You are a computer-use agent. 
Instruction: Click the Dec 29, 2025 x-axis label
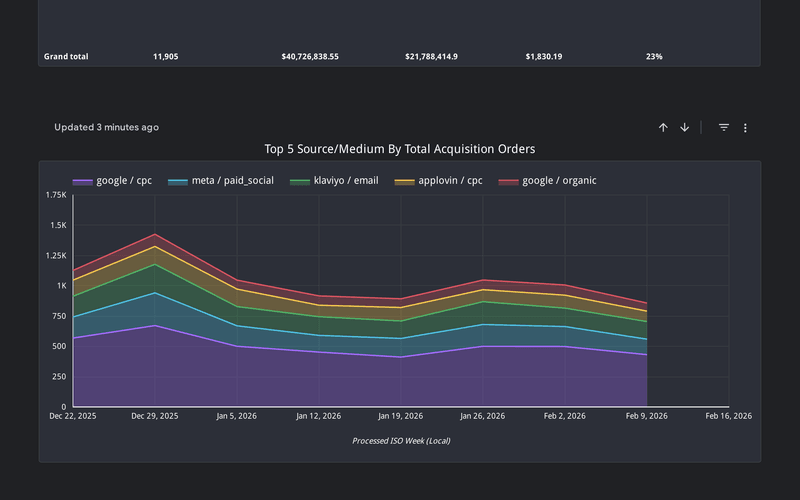pyautogui.click(x=155, y=415)
